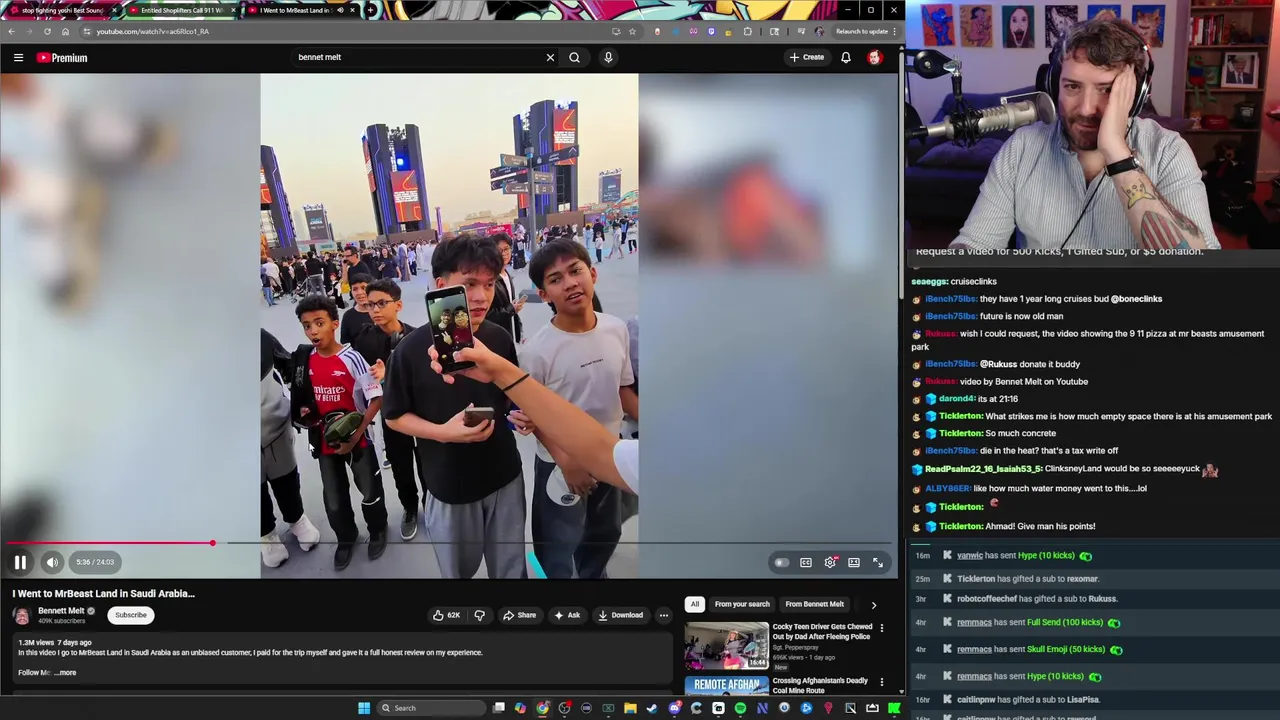This screenshot has width=1280, height=720.
Task: Select the 'All' filter chip
Action: pyautogui.click(x=694, y=604)
